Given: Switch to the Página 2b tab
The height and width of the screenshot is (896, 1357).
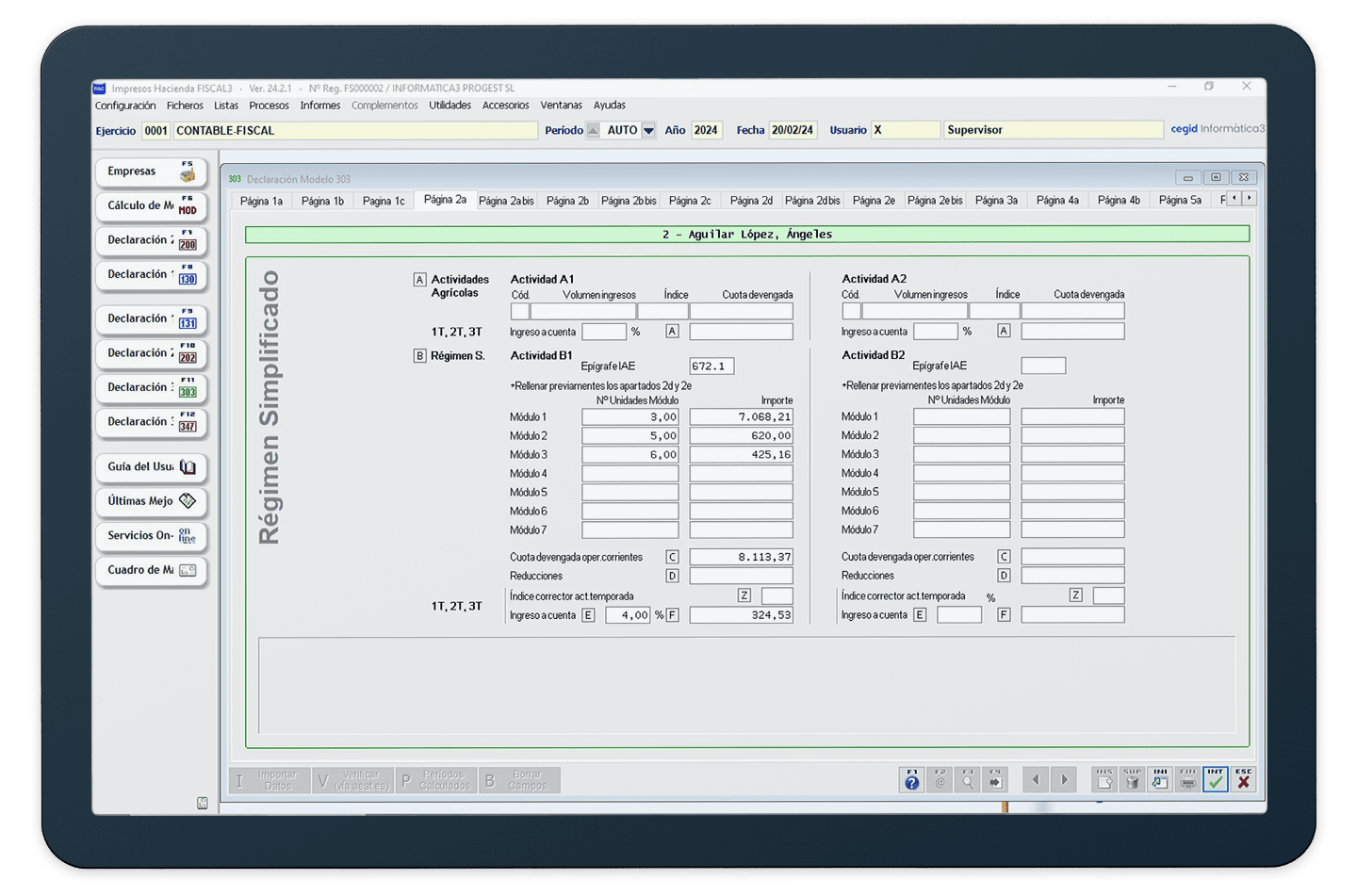Looking at the screenshot, I should point(566,201).
